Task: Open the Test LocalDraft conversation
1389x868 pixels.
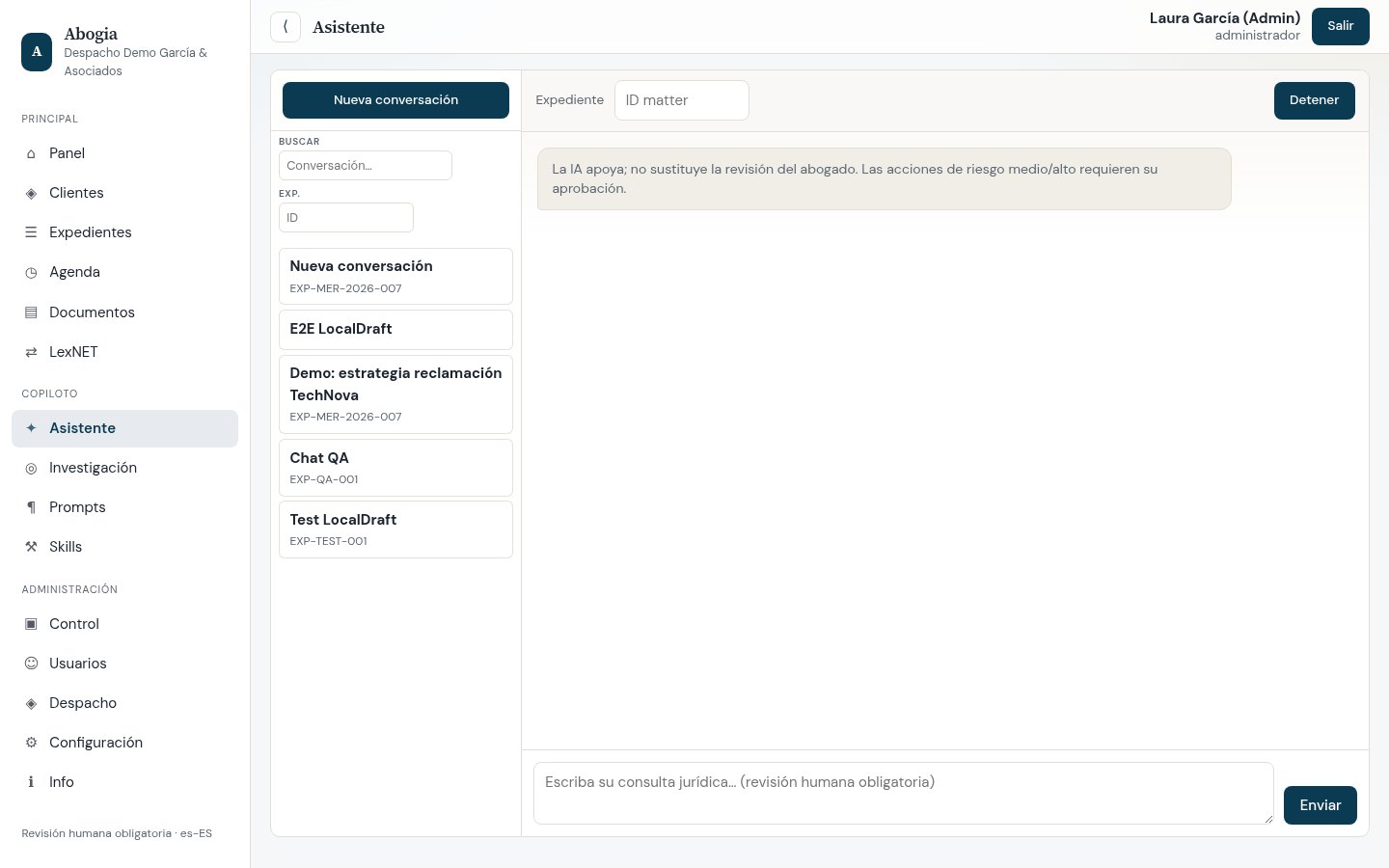Action: tap(395, 529)
